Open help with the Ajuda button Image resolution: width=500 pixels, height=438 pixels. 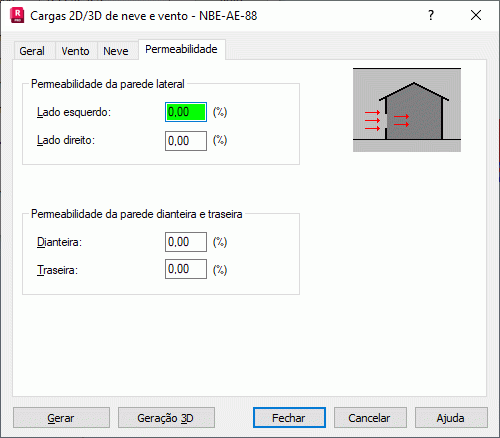point(451,418)
